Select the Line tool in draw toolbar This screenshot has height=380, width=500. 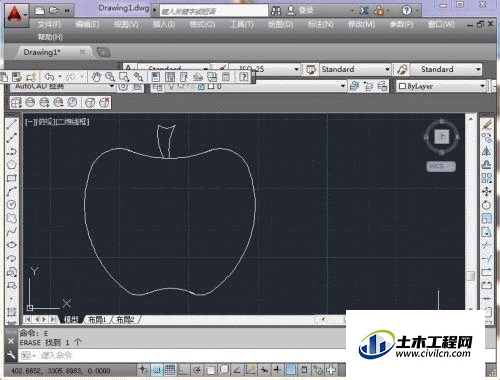(x=11, y=124)
